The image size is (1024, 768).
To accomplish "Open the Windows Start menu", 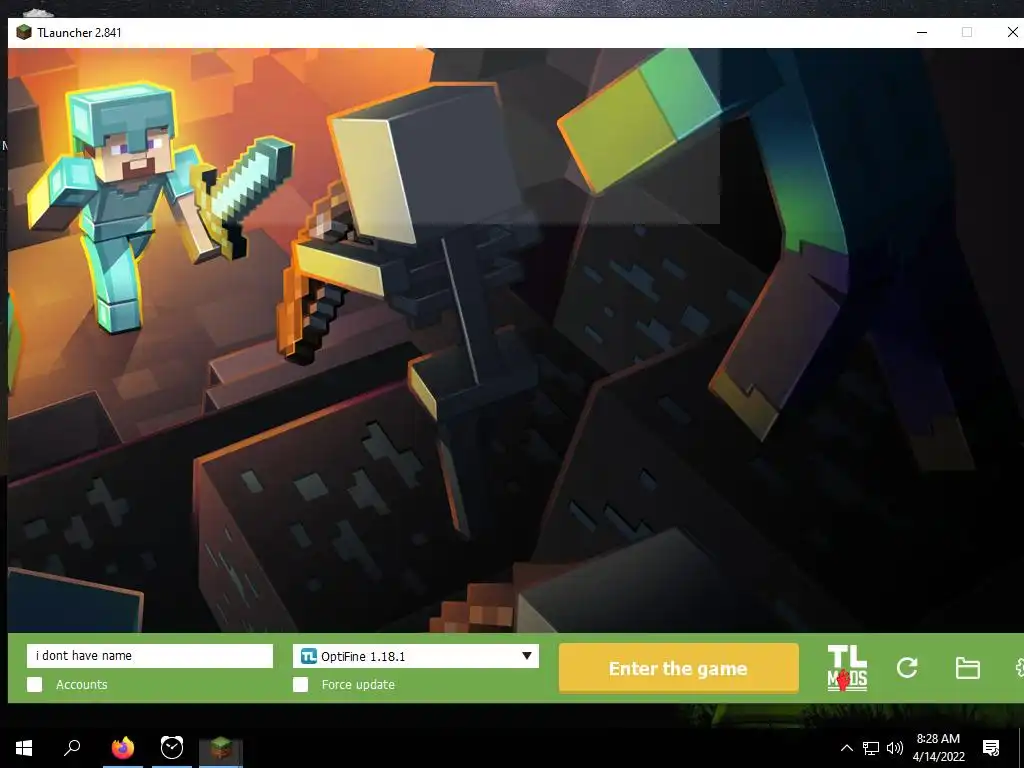I will click(24, 748).
